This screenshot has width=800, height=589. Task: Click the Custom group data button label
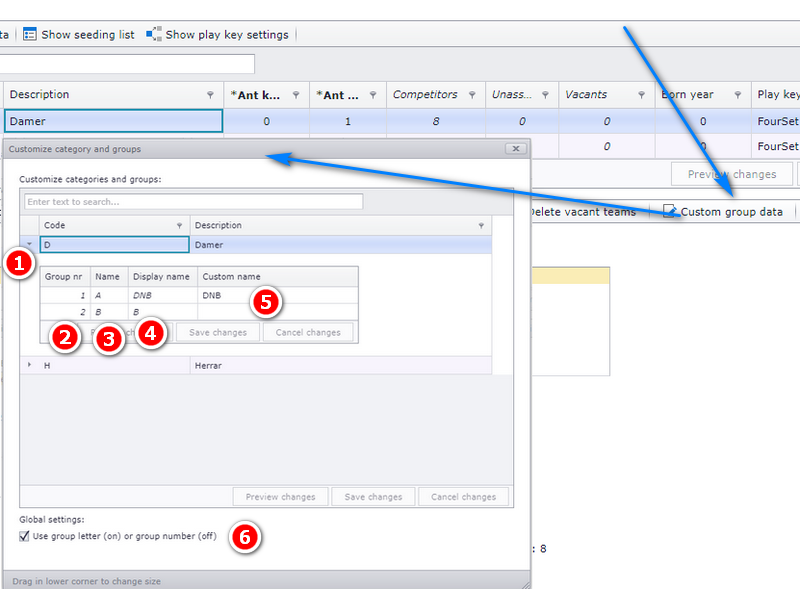[732, 212]
